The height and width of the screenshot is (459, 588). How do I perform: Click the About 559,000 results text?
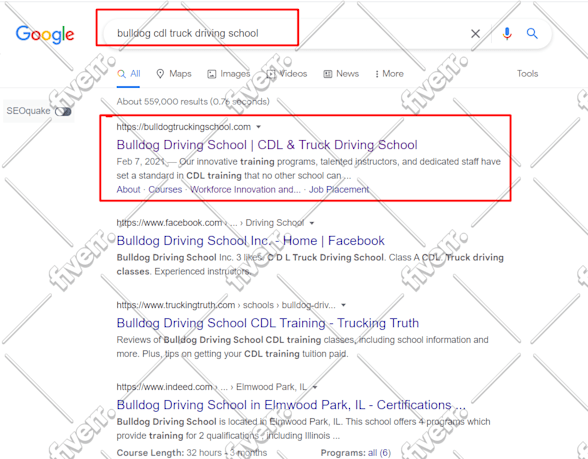(193, 102)
